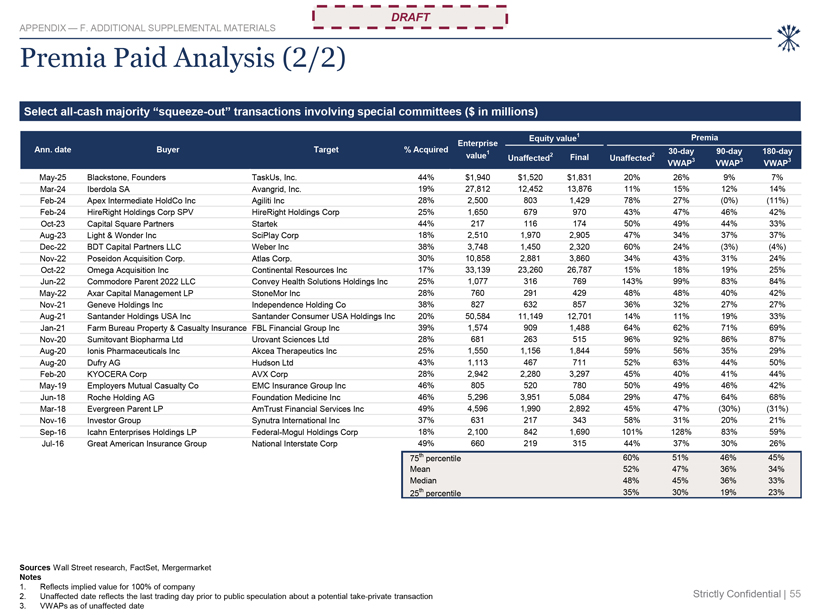Click buyer 'Iberdola SA'
820x615 pixels.
(x=108, y=189)
